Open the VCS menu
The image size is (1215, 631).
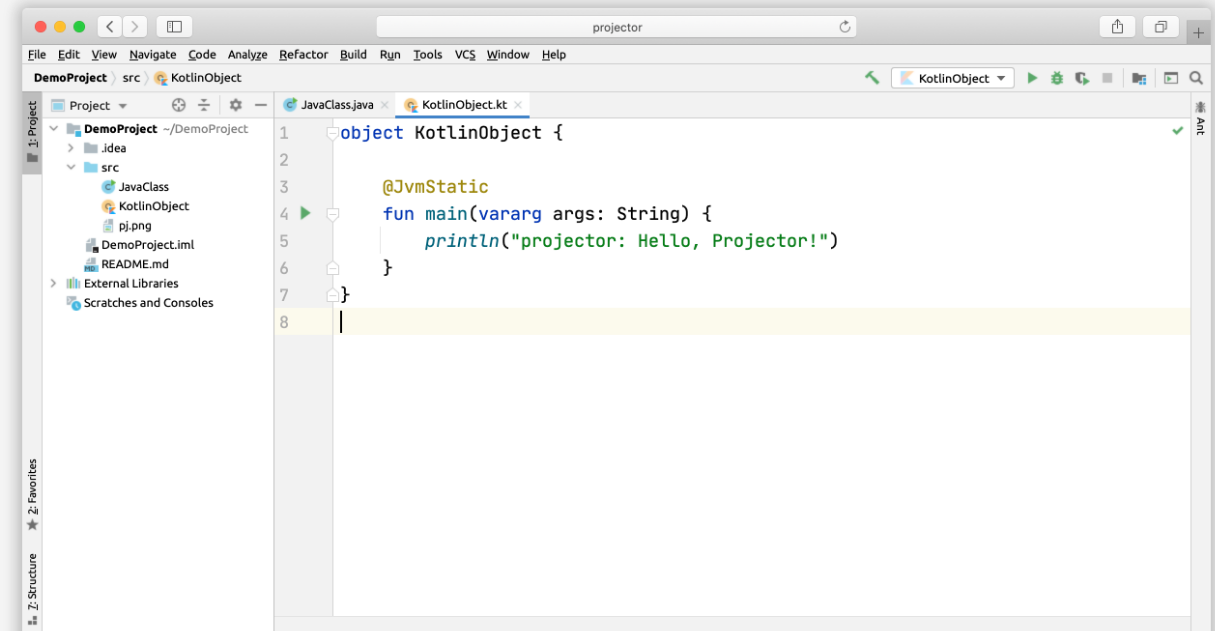[x=465, y=54]
